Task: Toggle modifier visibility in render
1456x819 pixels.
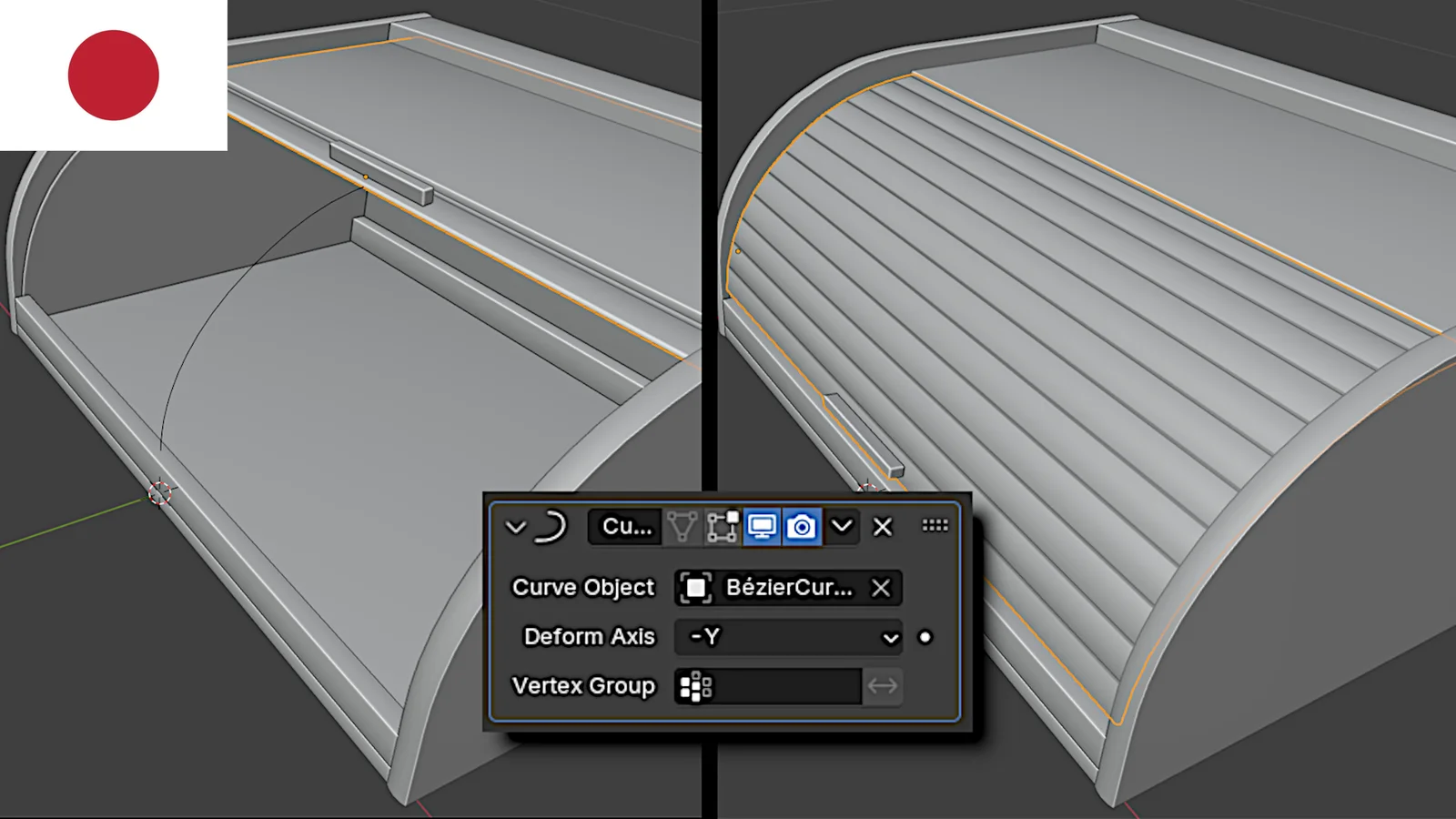Action: click(x=802, y=527)
